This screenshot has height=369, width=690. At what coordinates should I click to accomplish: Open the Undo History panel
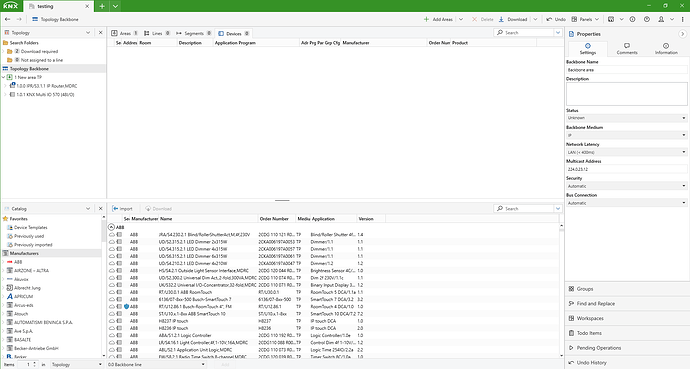(627, 362)
